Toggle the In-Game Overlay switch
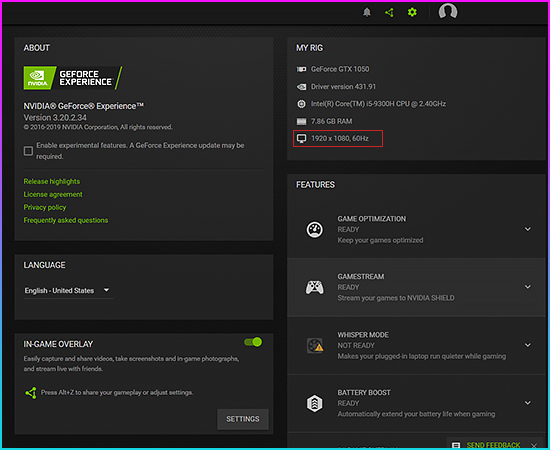 (x=253, y=342)
